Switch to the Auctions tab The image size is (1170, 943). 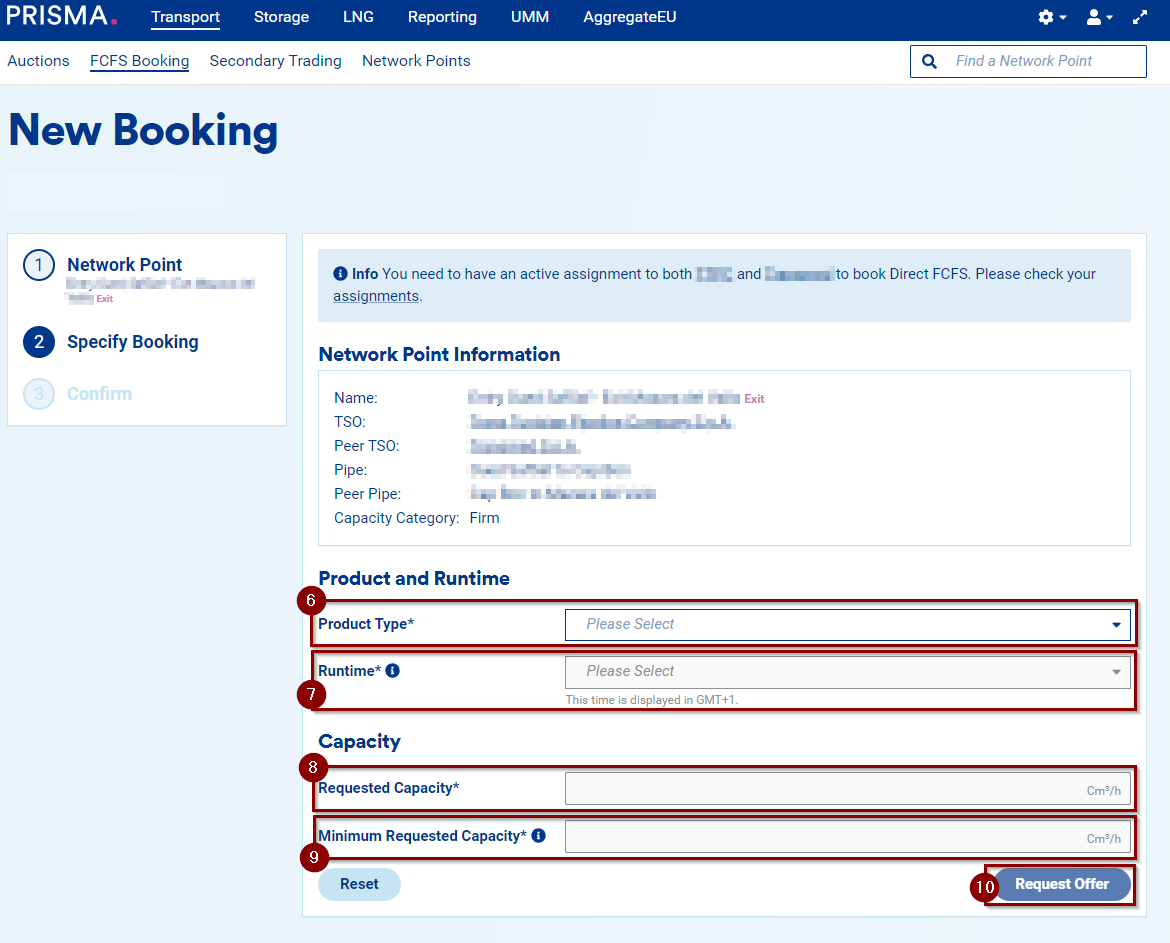tap(38, 61)
